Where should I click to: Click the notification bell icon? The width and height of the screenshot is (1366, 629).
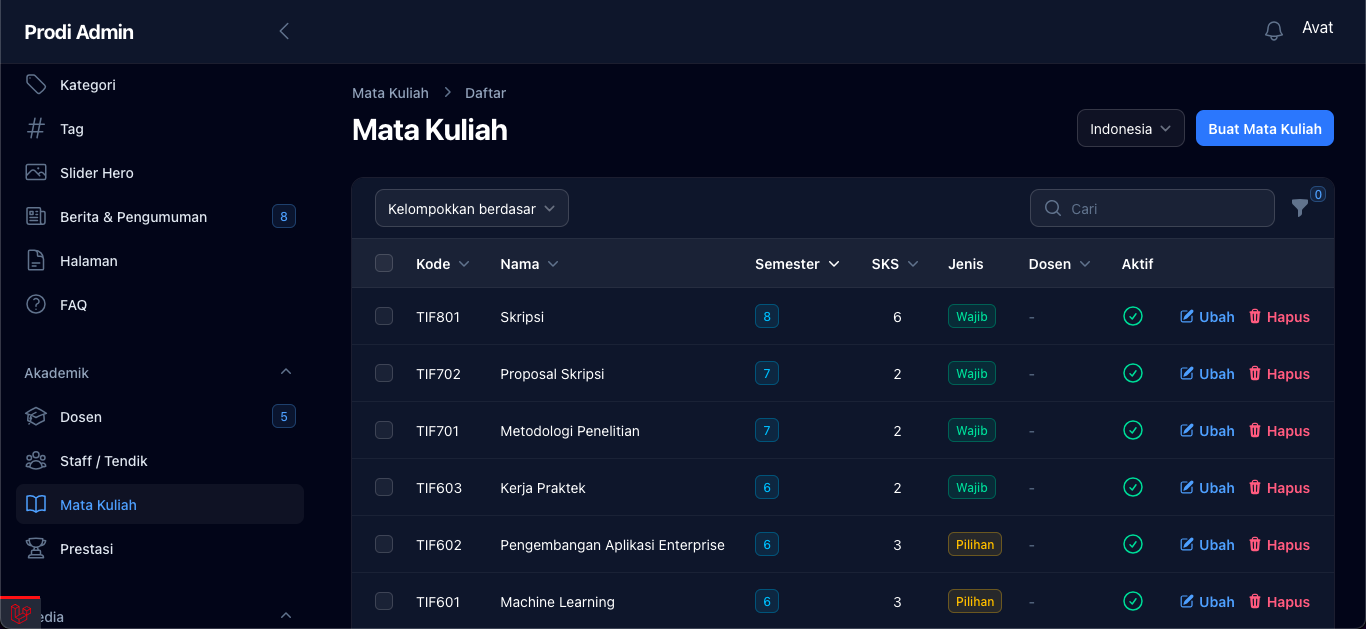coord(1273,31)
